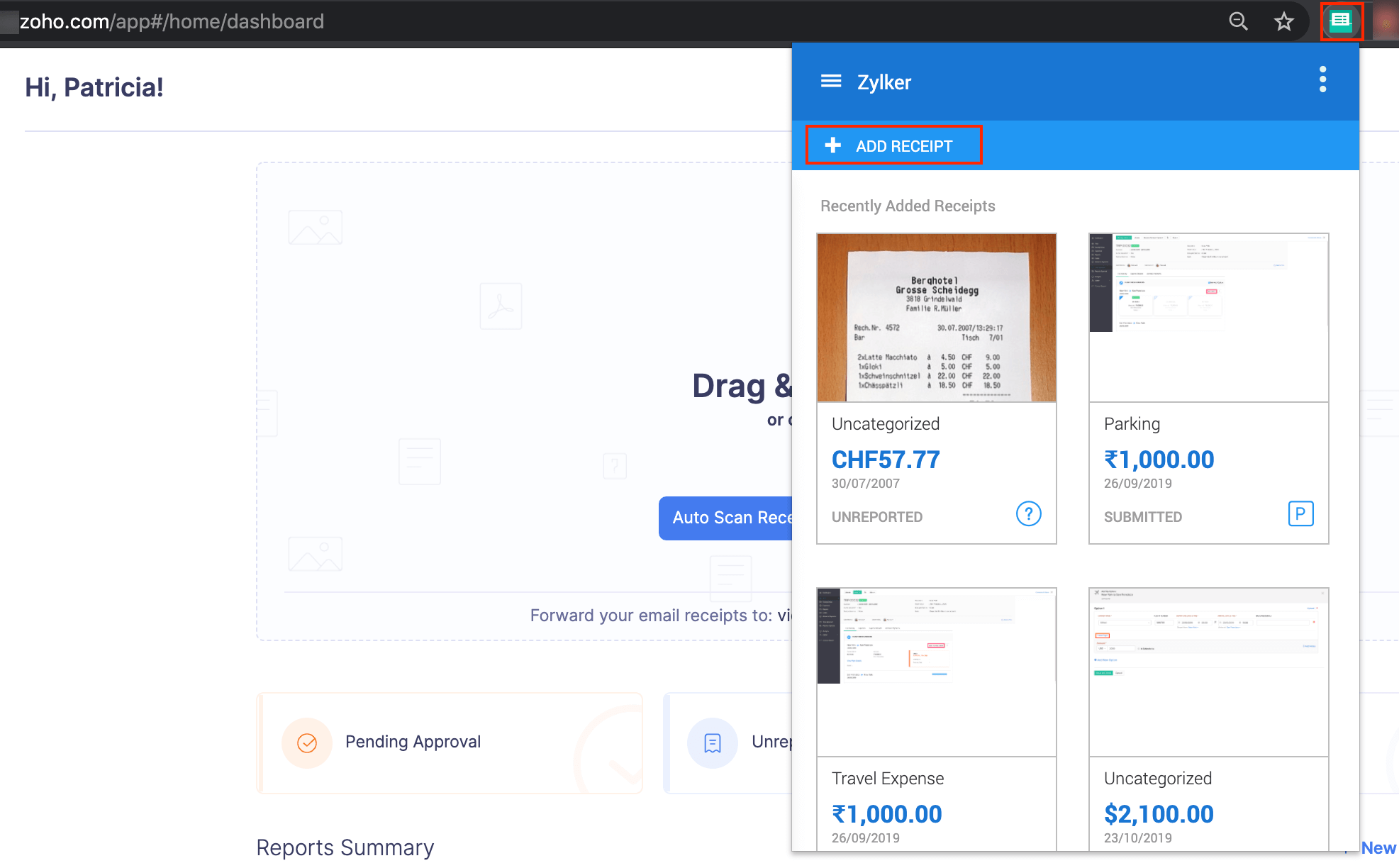The height and width of the screenshot is (868, 1399).
Task: Click the question mark icon on the CHF57.77 receipt
Action: coord(1027,513)
